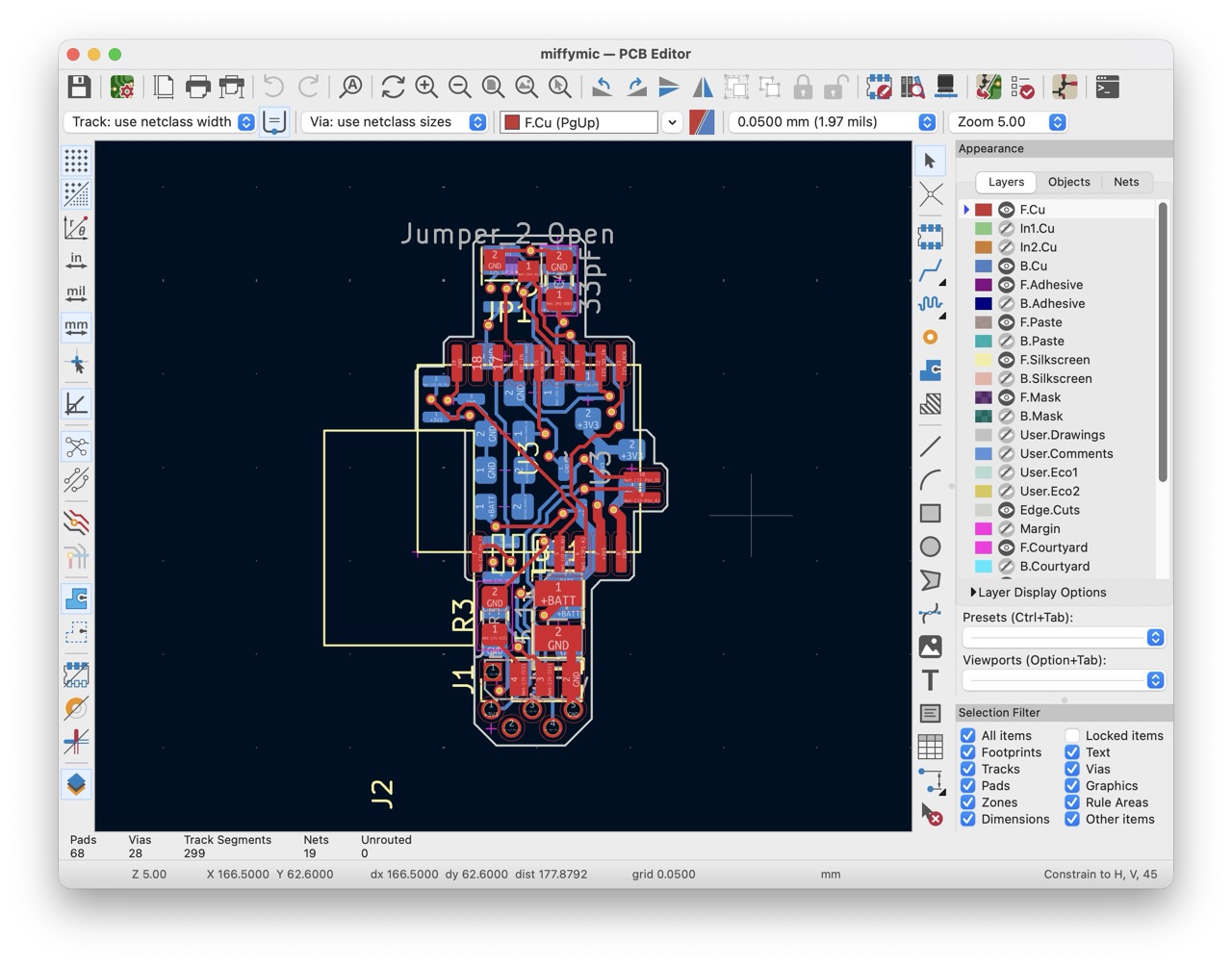Select the Draw Circle tool
The height and width of the screenshot is (966, 1232).
click(930, 547)
